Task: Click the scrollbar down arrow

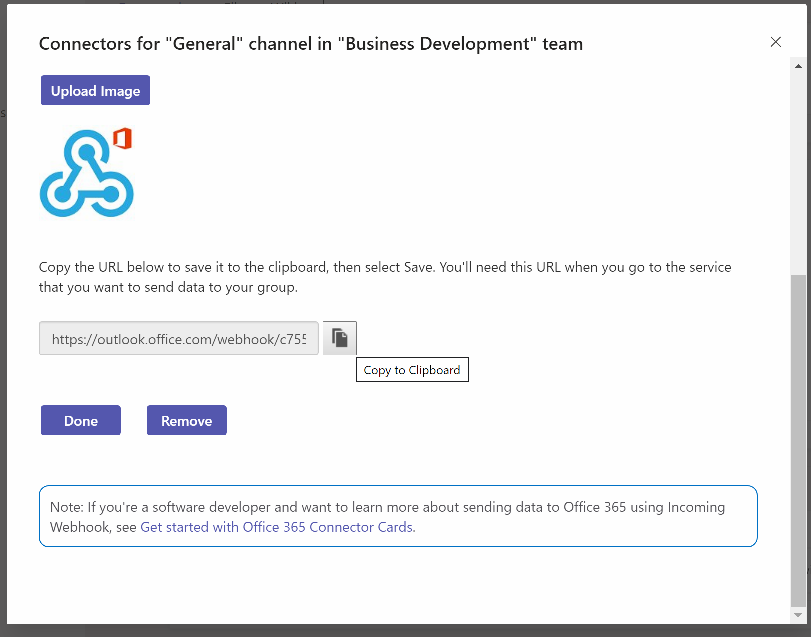Action: tap(799, 614)
